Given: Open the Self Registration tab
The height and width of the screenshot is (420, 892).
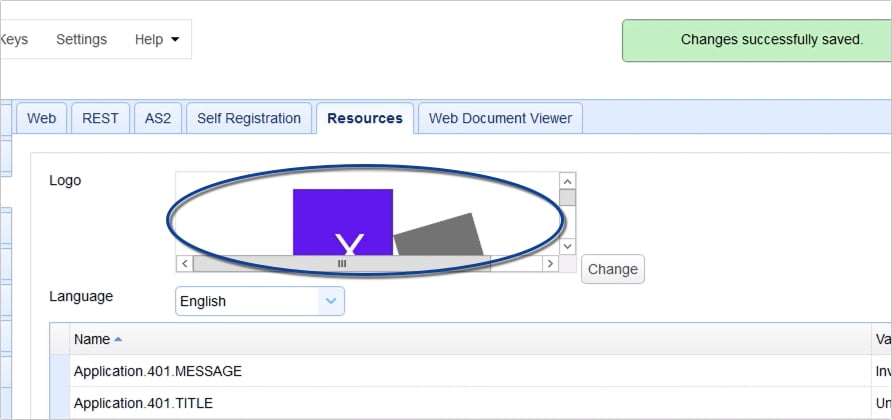Looking at the screenshot, I should (x=249, y=118).
